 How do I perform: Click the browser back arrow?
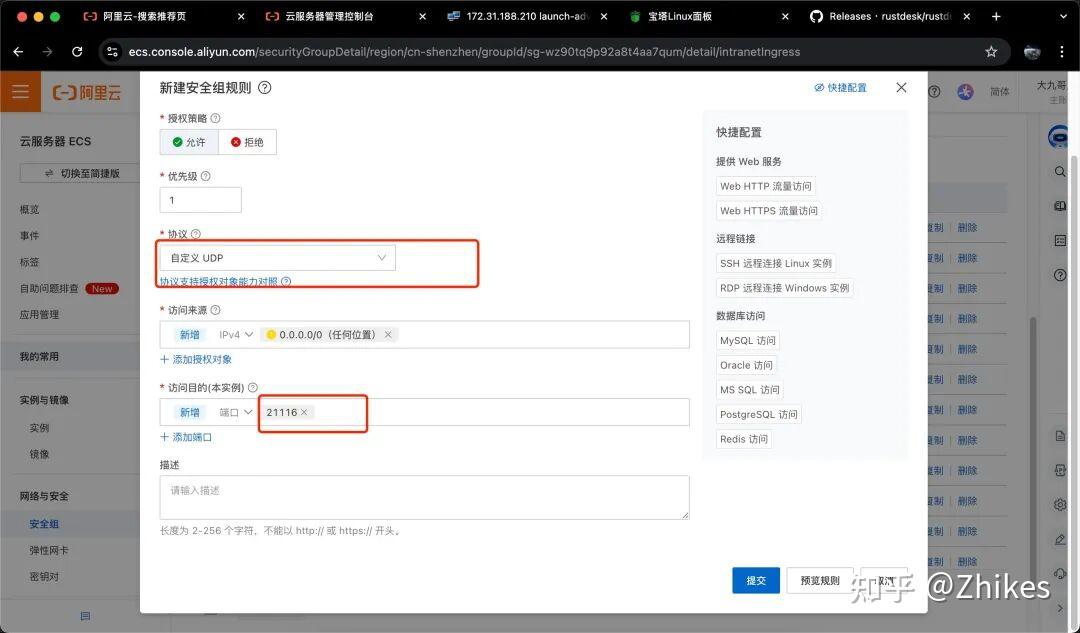point(19,52)
